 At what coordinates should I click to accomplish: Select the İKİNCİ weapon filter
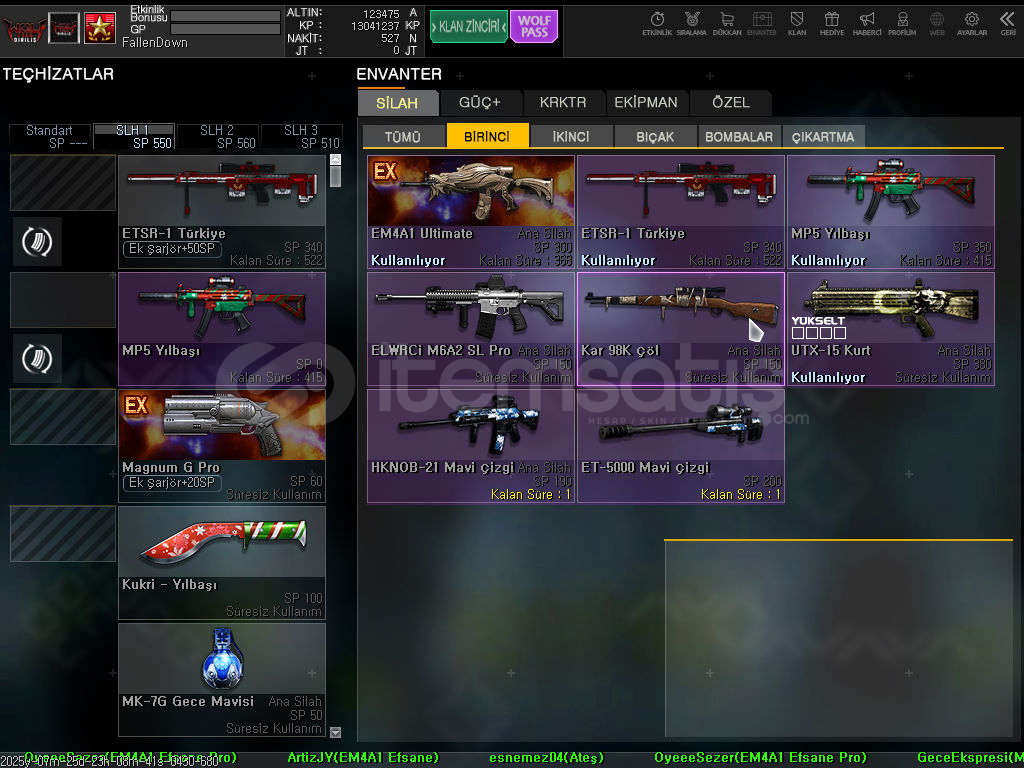coord(571,136)
